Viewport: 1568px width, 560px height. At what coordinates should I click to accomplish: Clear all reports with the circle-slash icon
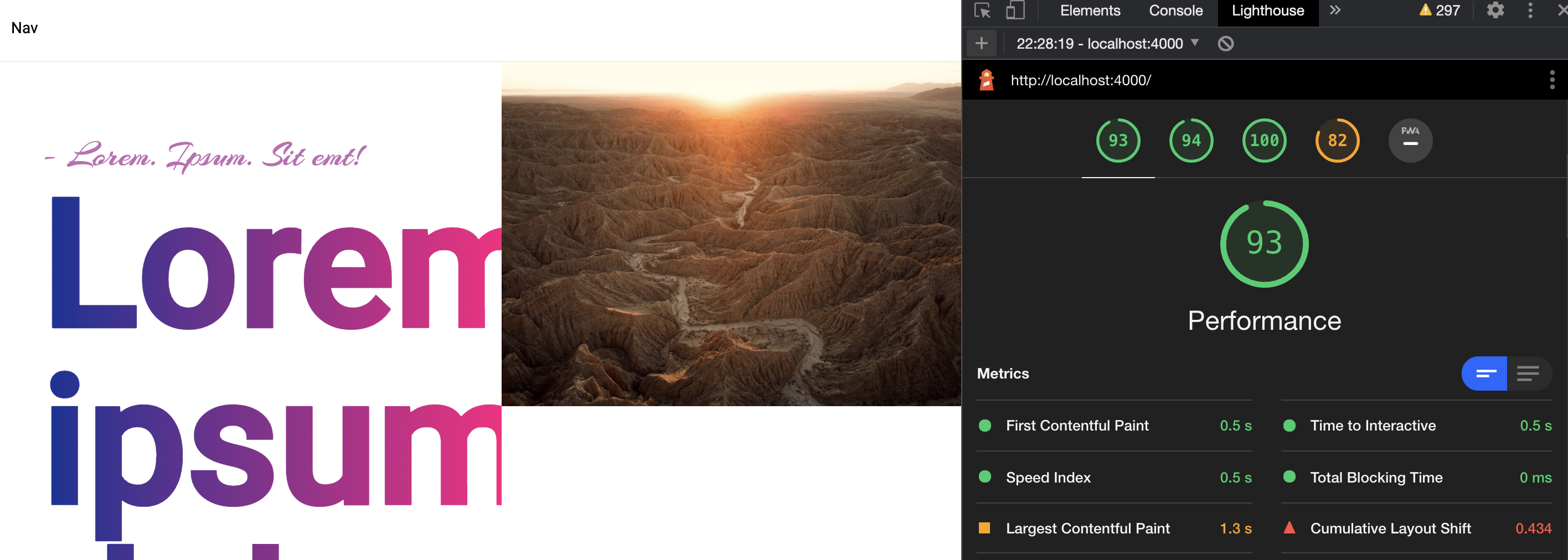[x=1226, y=44]
